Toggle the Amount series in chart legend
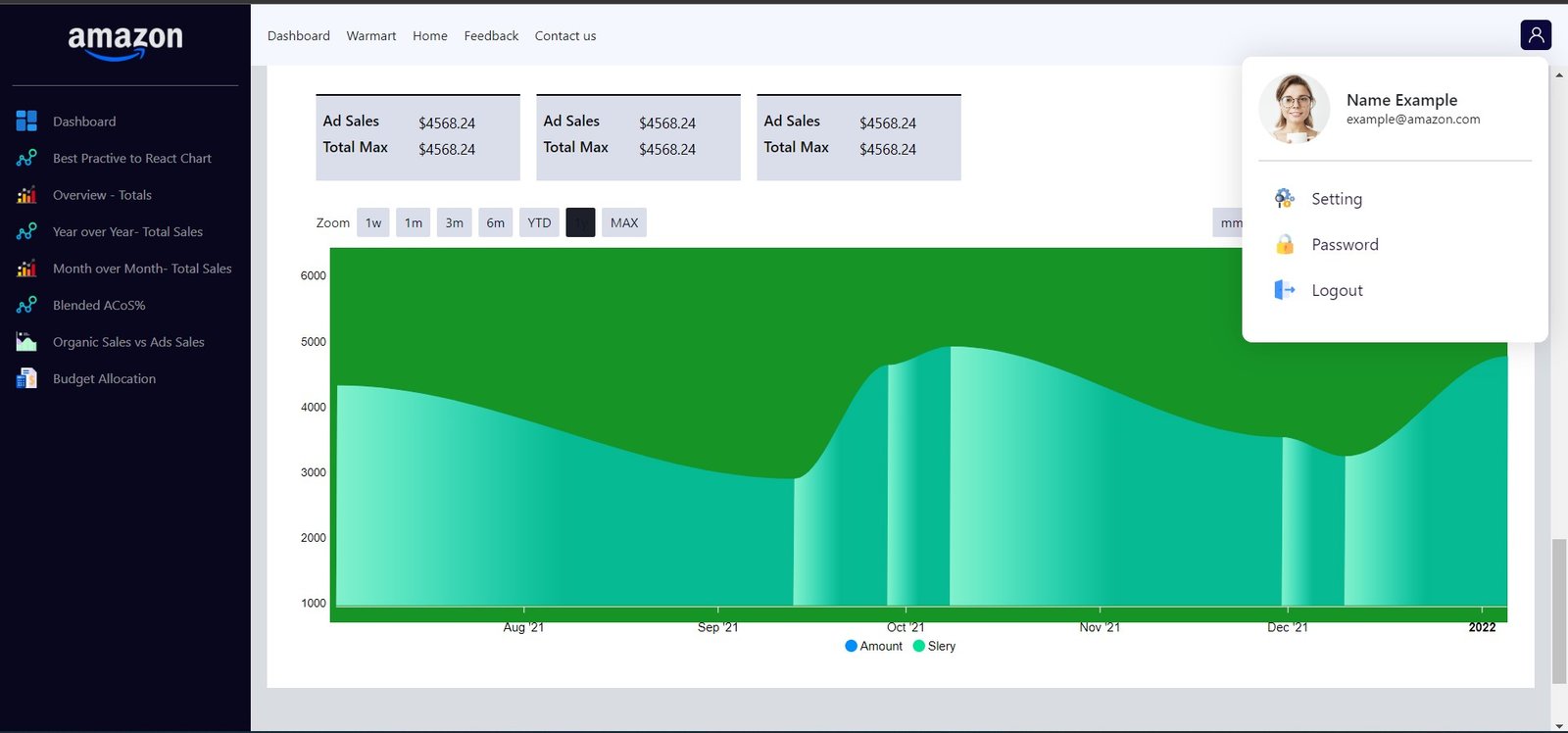Viewport: 1568px width, 733px height. pyautogui.click(x=873, y=646)
